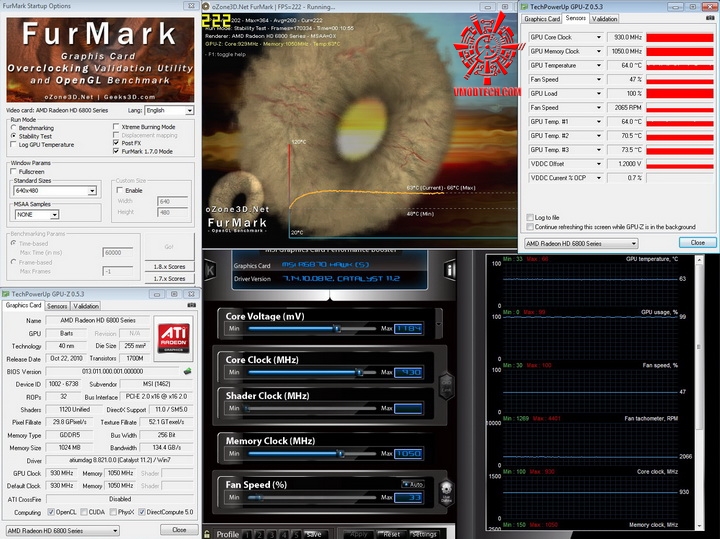
Task: Open Sensors tab in bottom-left GPU-Z window
Action: pos(57,306)
